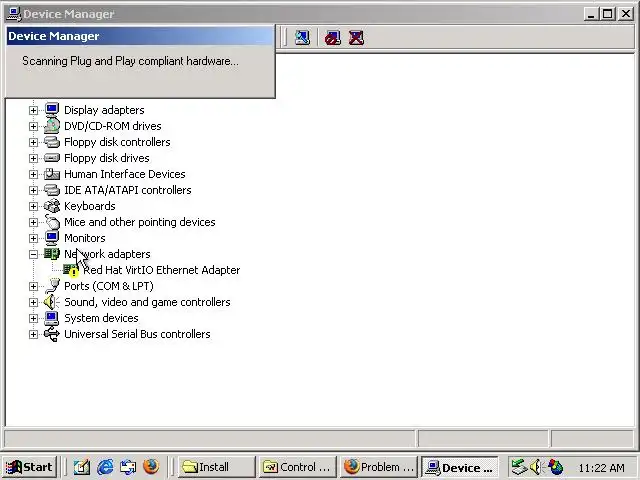The image size is (640, 480).
Task: Select the Keyboards label
Action: (x=90, y=206)
